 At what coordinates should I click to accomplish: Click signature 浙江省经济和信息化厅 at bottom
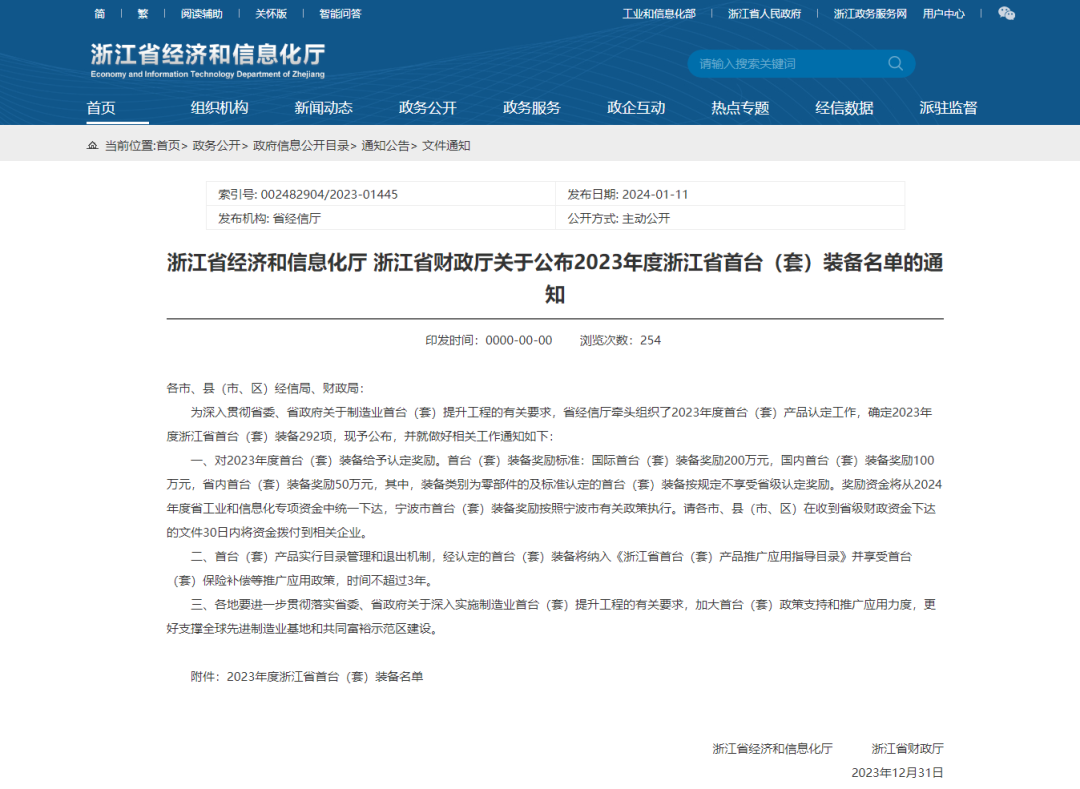pyautogui.click(x=772, y=748)
